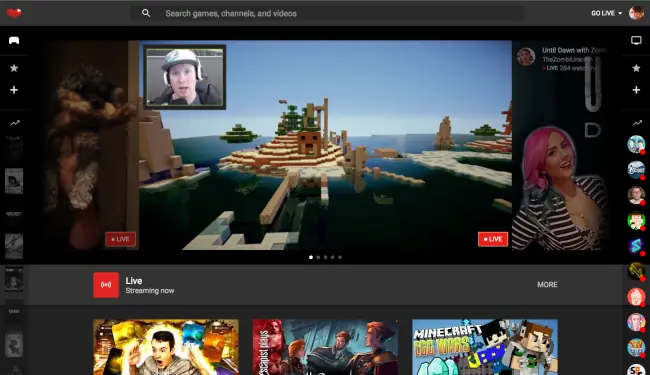Image resolution: width=650 pixels, height=375 pixels.
Task: Show trending channels in right sidebar
Action: 637,123
